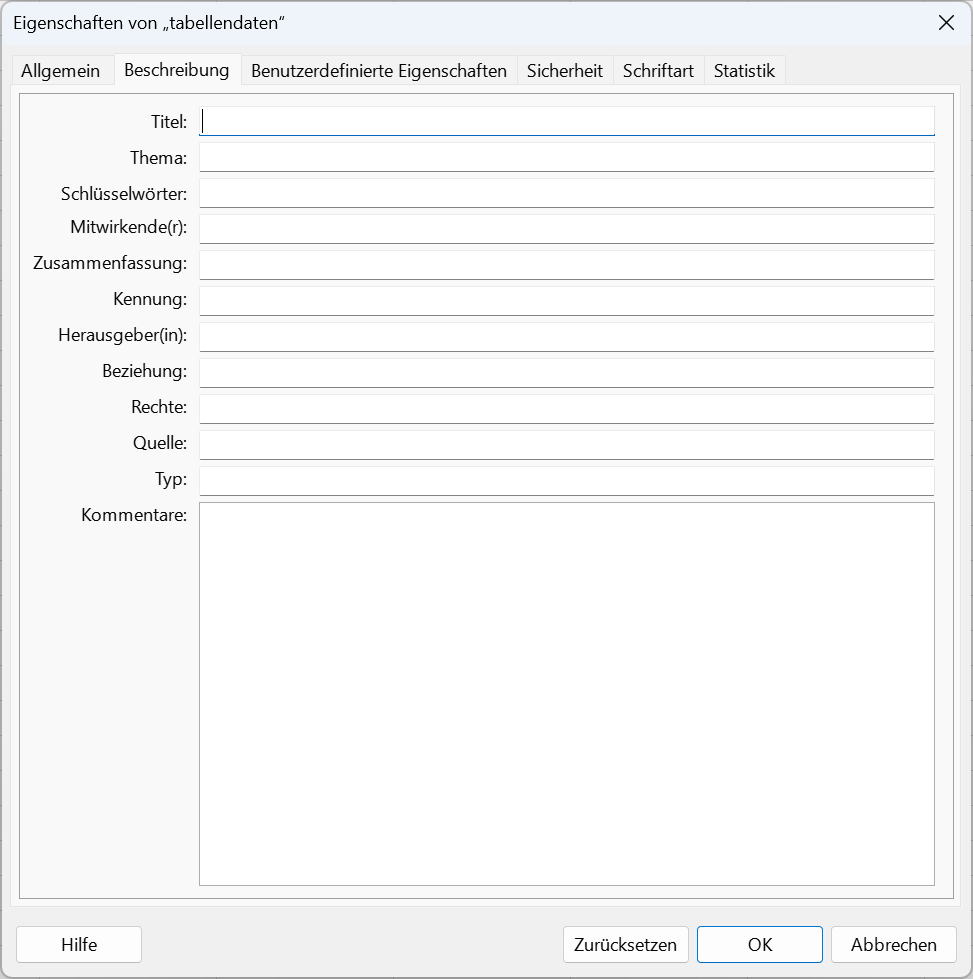Viewport: 973px width, 979px height.
Task: Click the Rechte text field
Action: click(x=567, y=409)
